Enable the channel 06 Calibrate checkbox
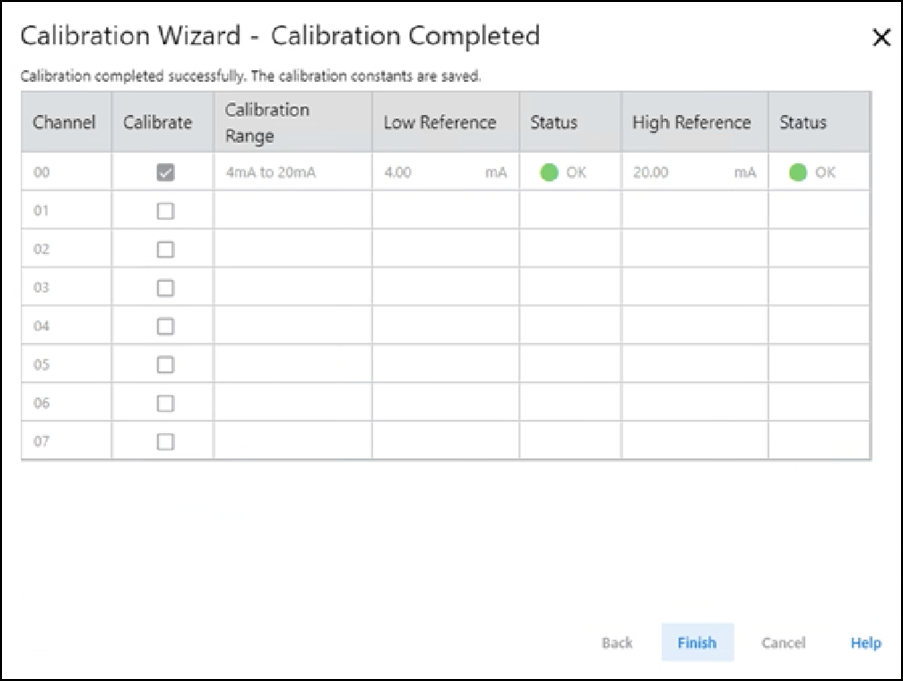 [x=166, y=403]
